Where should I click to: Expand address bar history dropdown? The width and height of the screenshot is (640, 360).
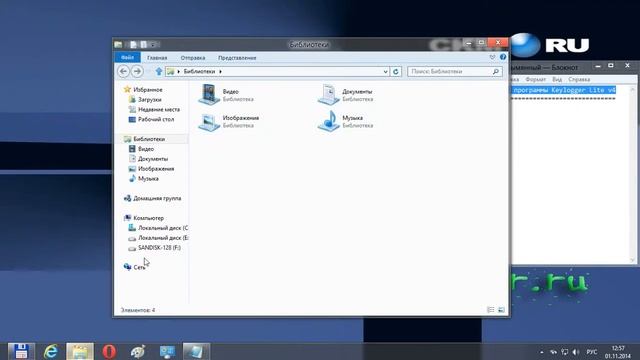point(385,71)
